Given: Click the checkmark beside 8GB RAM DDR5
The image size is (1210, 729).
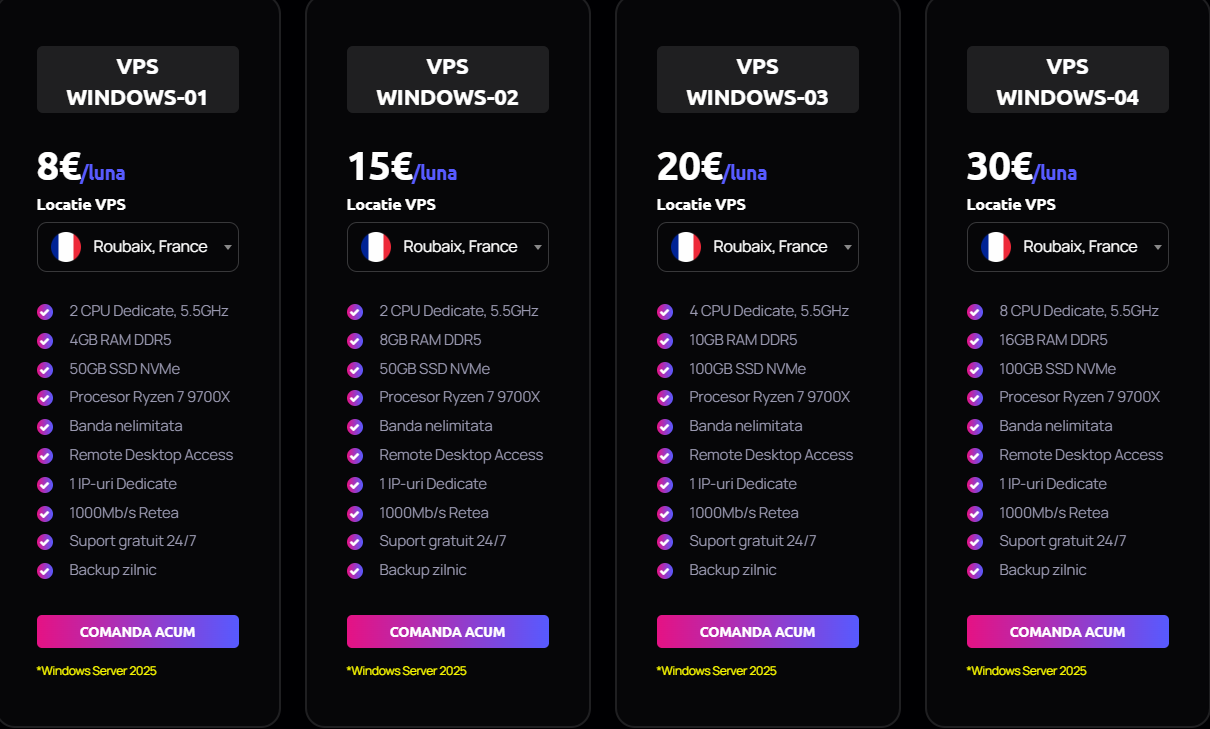Looking at the screenshot, I should (355, 340).
